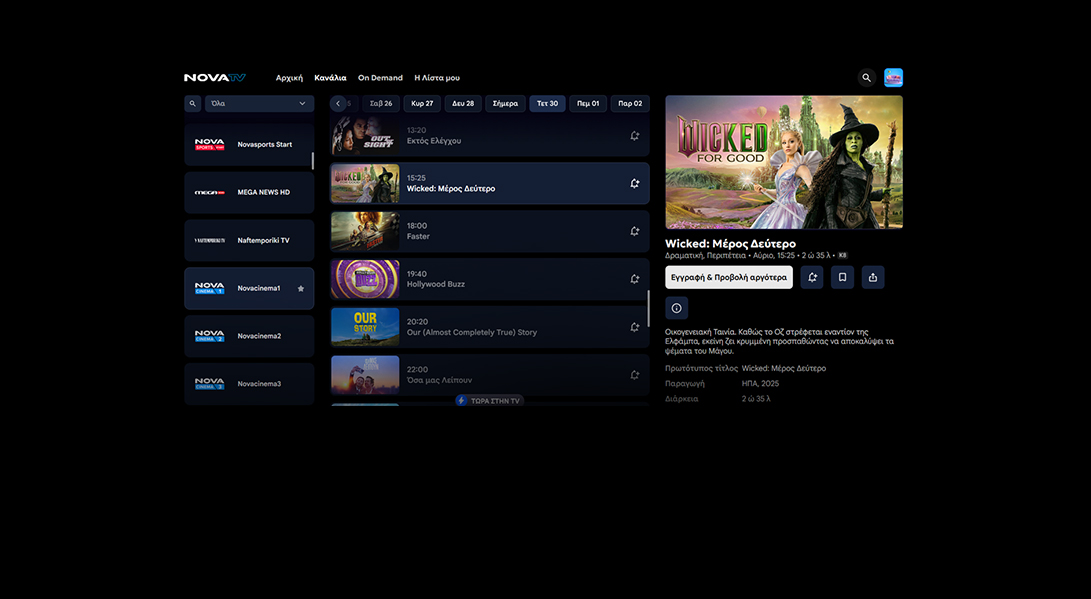The width and height of the screenshot is (1091, 599).
Task: Select the Τετ 30 date tab
Action: point(548,104)
